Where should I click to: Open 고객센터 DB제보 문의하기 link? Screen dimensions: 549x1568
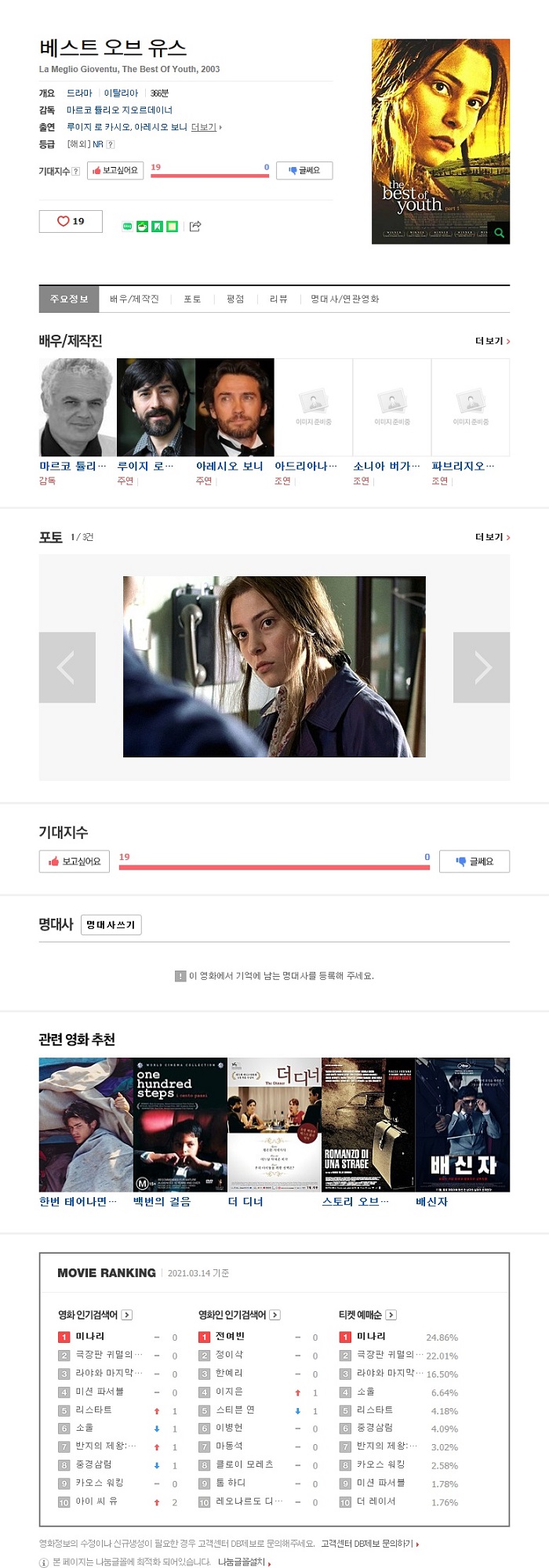pyautogui.click(x=369, y=1544)
